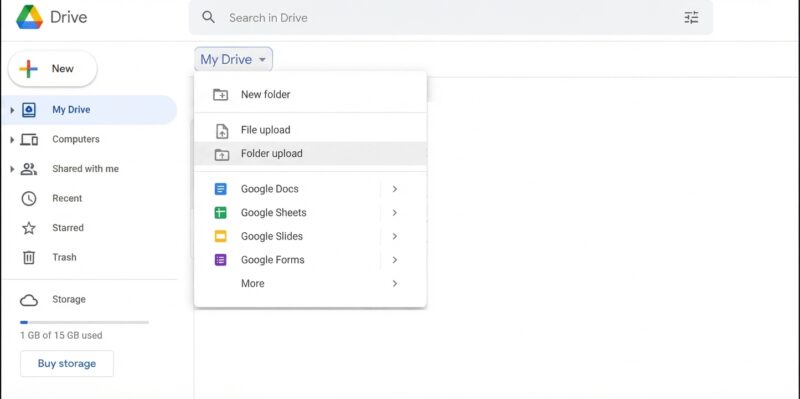Viewport: 800px width, 399px height.
Task: Open Trash in sidebar
Action: coord(89,257)
